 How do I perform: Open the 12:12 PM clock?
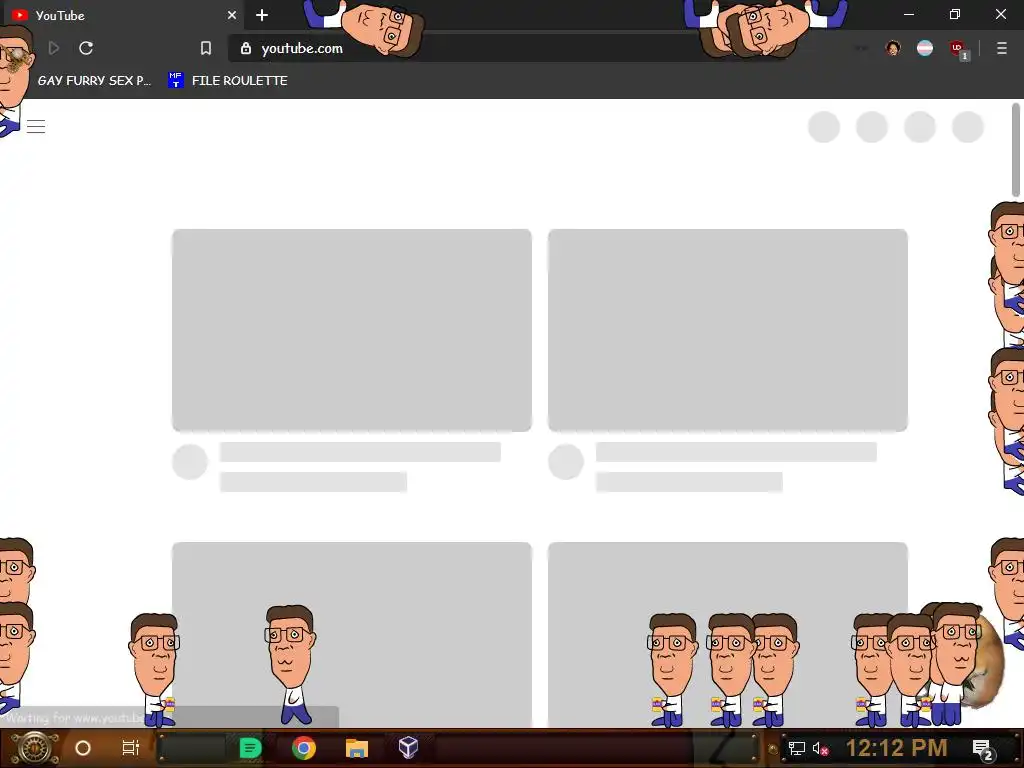click(896, 748)
